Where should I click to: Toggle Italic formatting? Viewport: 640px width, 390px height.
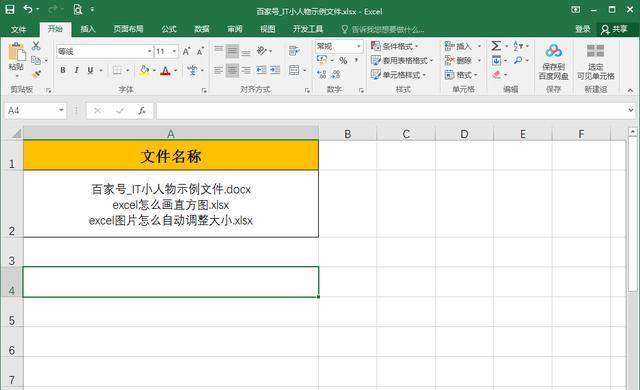pyautogui.click(x=76, y=70)
